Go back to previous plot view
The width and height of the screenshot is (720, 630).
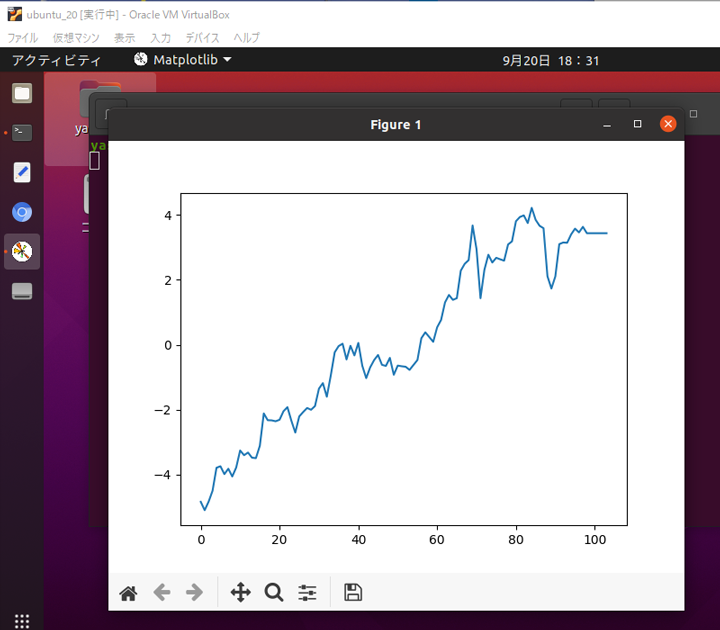[162, 592]
